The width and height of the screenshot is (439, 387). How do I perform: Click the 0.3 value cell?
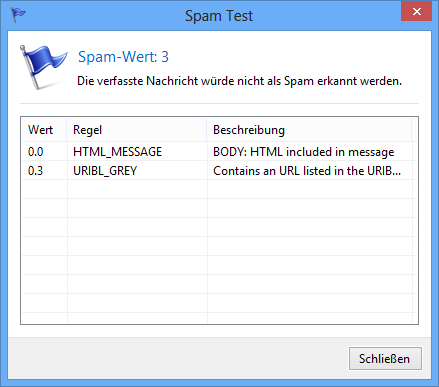[x=36, y=171]
